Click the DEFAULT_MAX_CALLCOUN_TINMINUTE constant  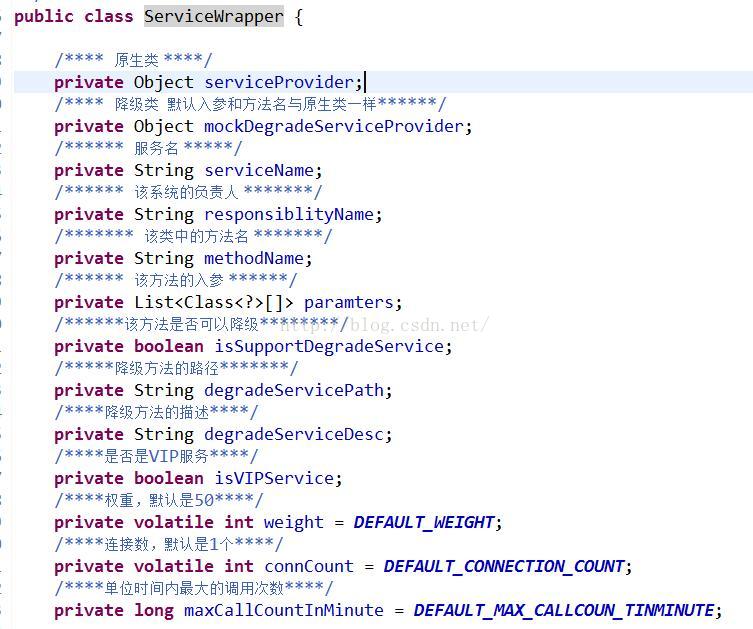point(564,610)
